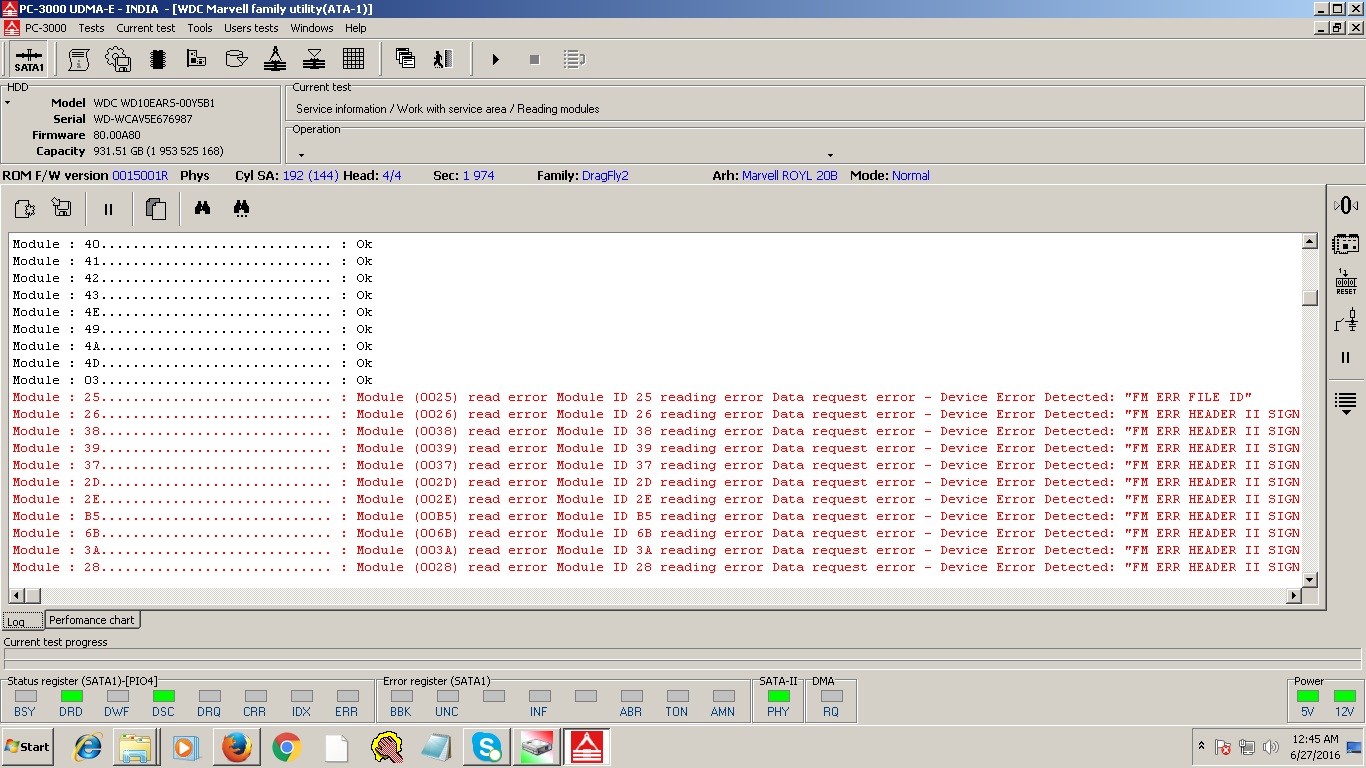Open the PC-3000 menu
The width and height of the screenshot is (1366, 768).
click(46, 28)
